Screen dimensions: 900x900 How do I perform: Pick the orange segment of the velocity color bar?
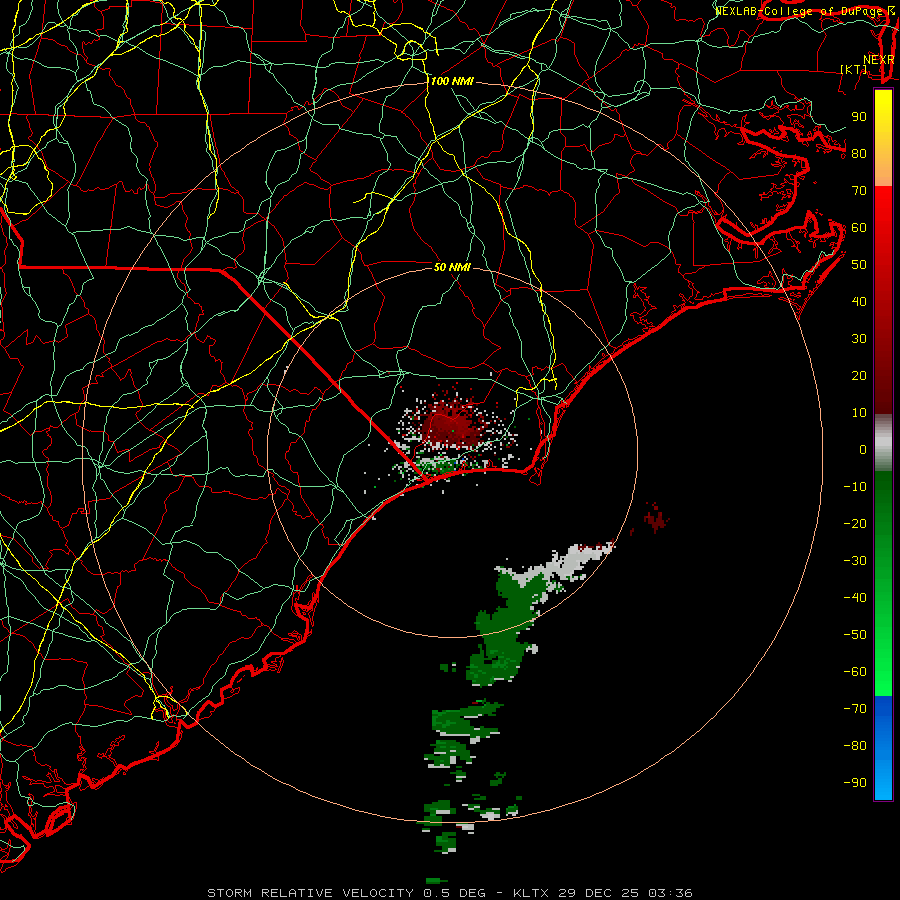pos(883,169)
